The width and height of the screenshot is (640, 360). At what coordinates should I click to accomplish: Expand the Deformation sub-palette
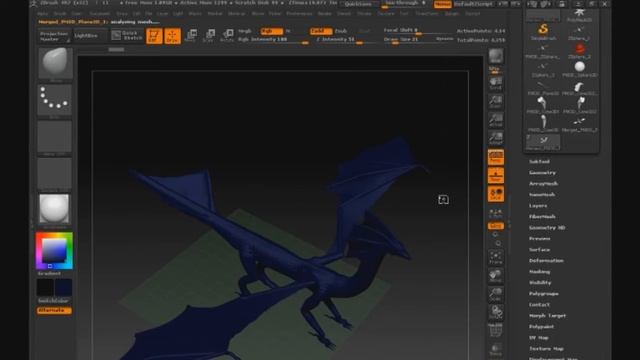546,260
